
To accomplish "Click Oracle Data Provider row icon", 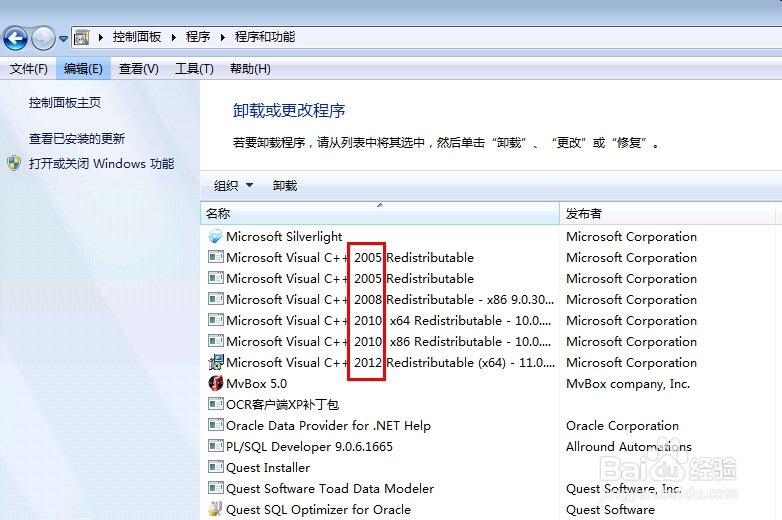I will point(215,425).
